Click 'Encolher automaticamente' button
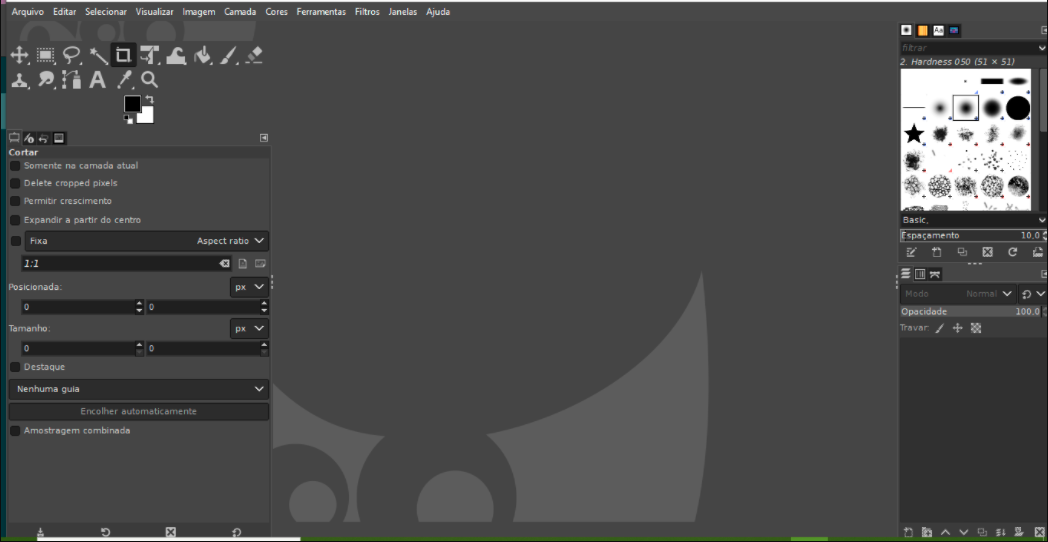The width and height of the screenshot is (1048, 542). (x=139, y=412)
